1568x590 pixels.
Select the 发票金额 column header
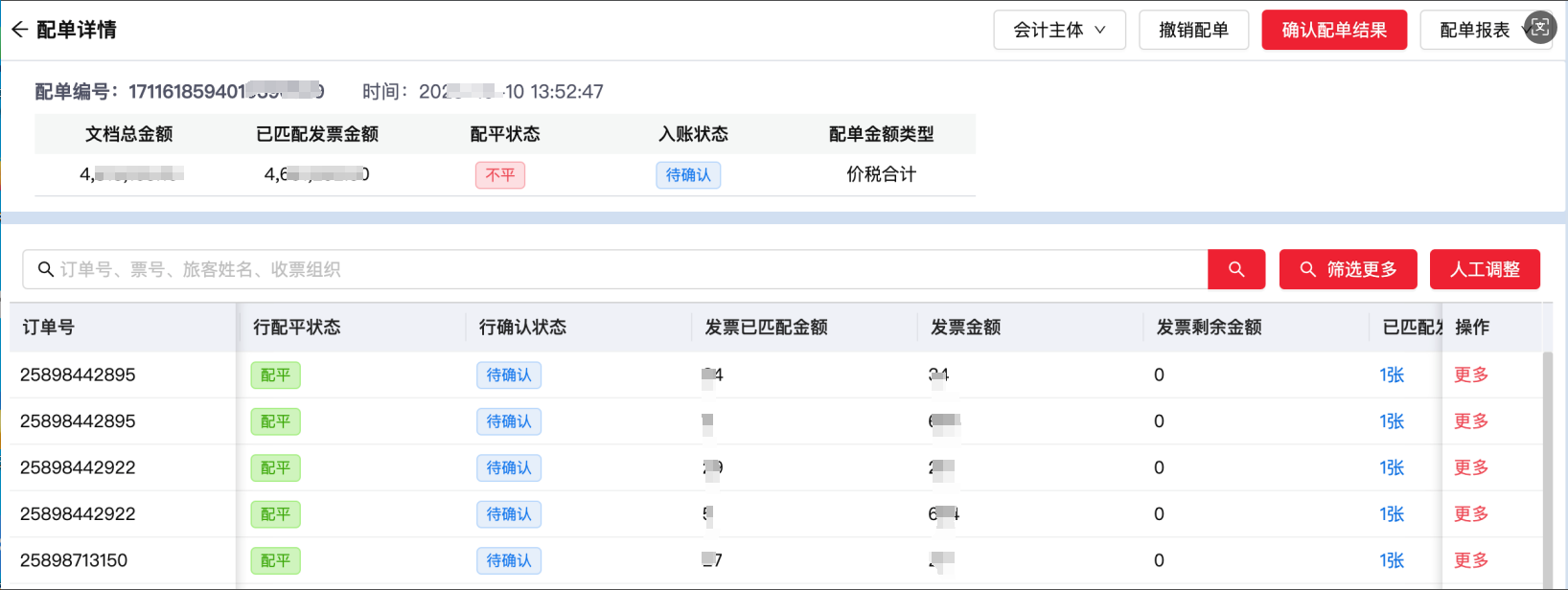(966, 328)
